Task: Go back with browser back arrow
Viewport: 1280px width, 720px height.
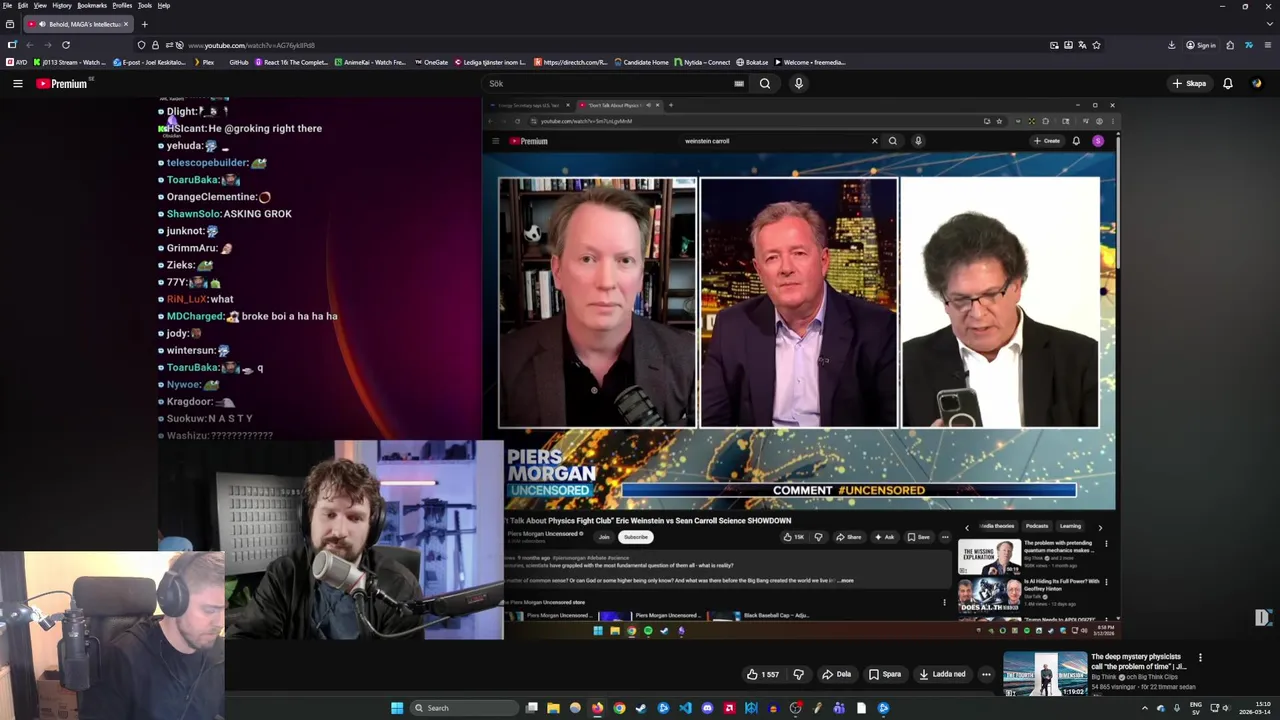Action: pos(29,45)
